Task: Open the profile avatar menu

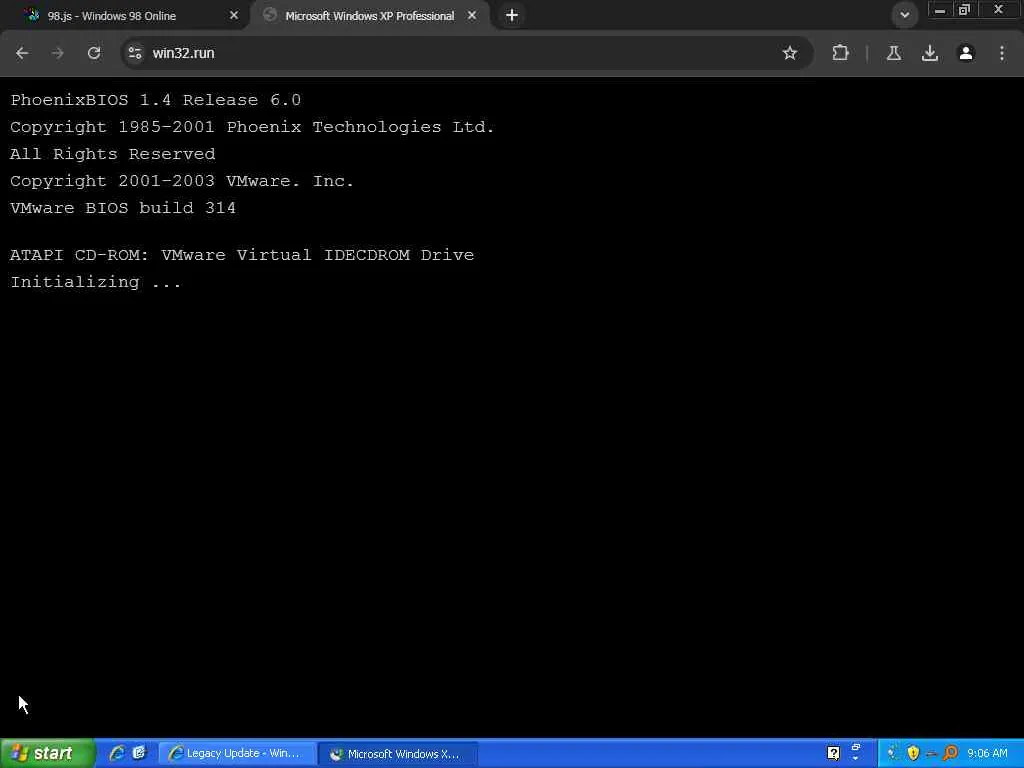Action: tap(966, 53)
